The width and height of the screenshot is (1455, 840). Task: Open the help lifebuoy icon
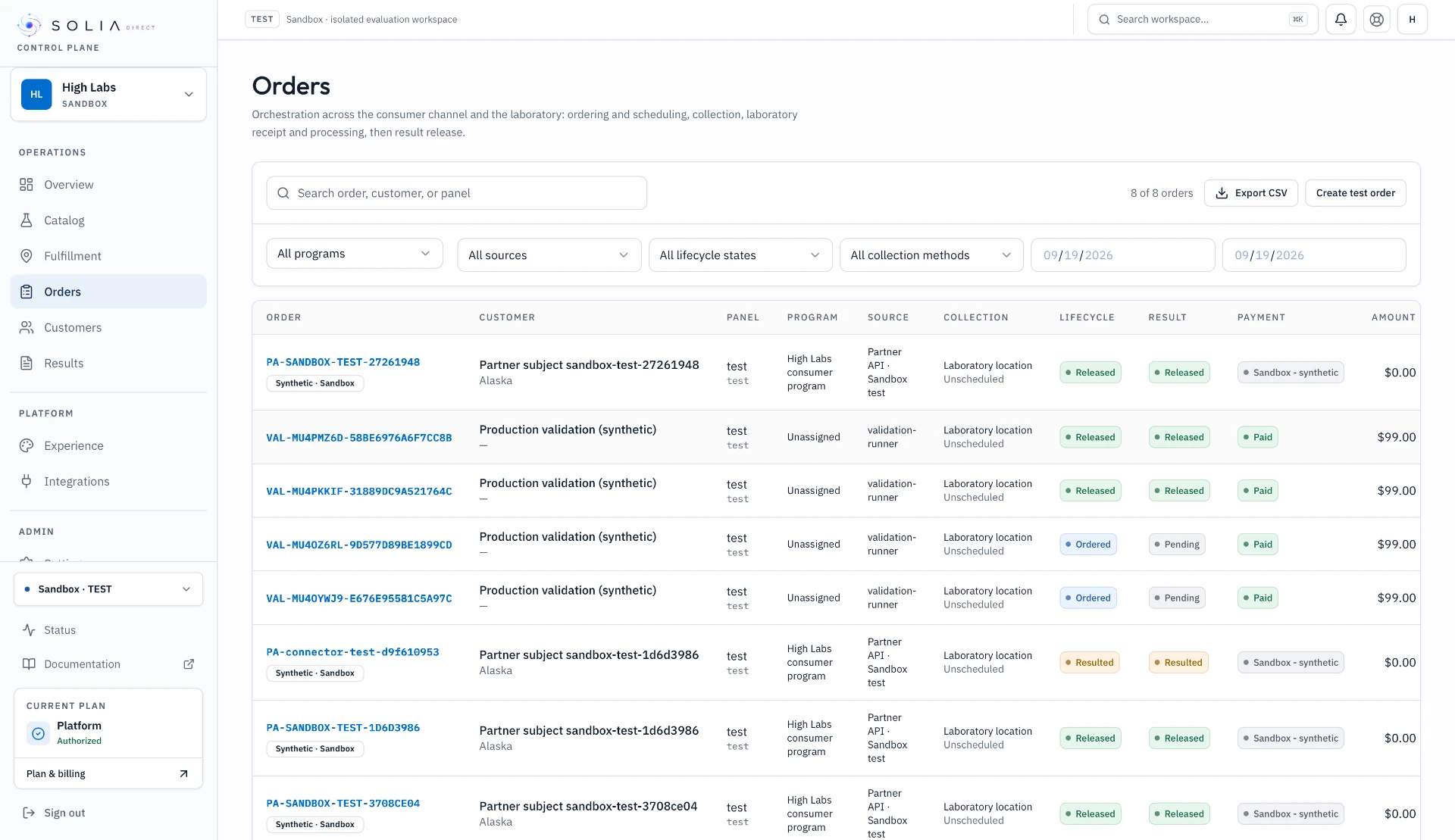(x=1377, y=20)
